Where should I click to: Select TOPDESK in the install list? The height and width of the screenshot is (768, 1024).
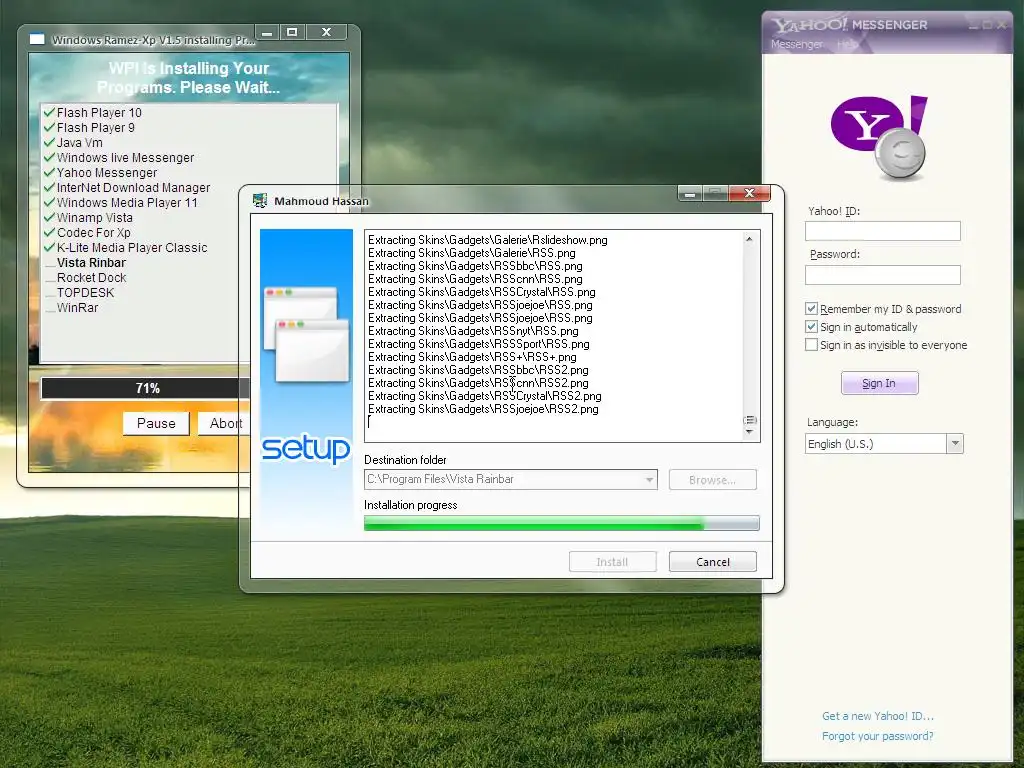86,293
